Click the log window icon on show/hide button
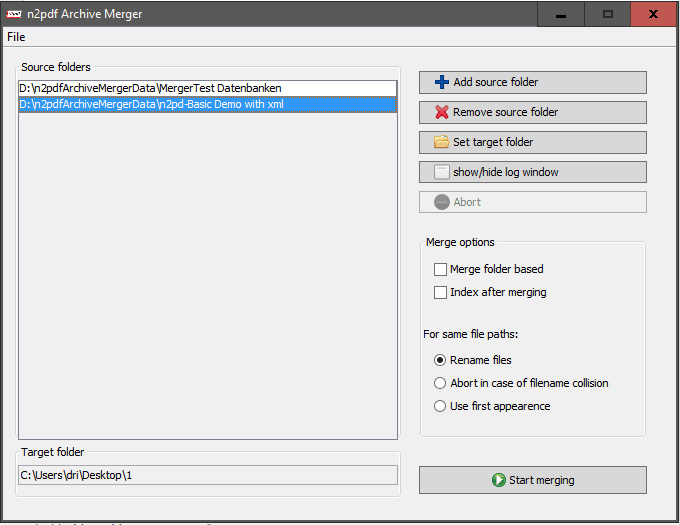 click(x=441, y=172)
